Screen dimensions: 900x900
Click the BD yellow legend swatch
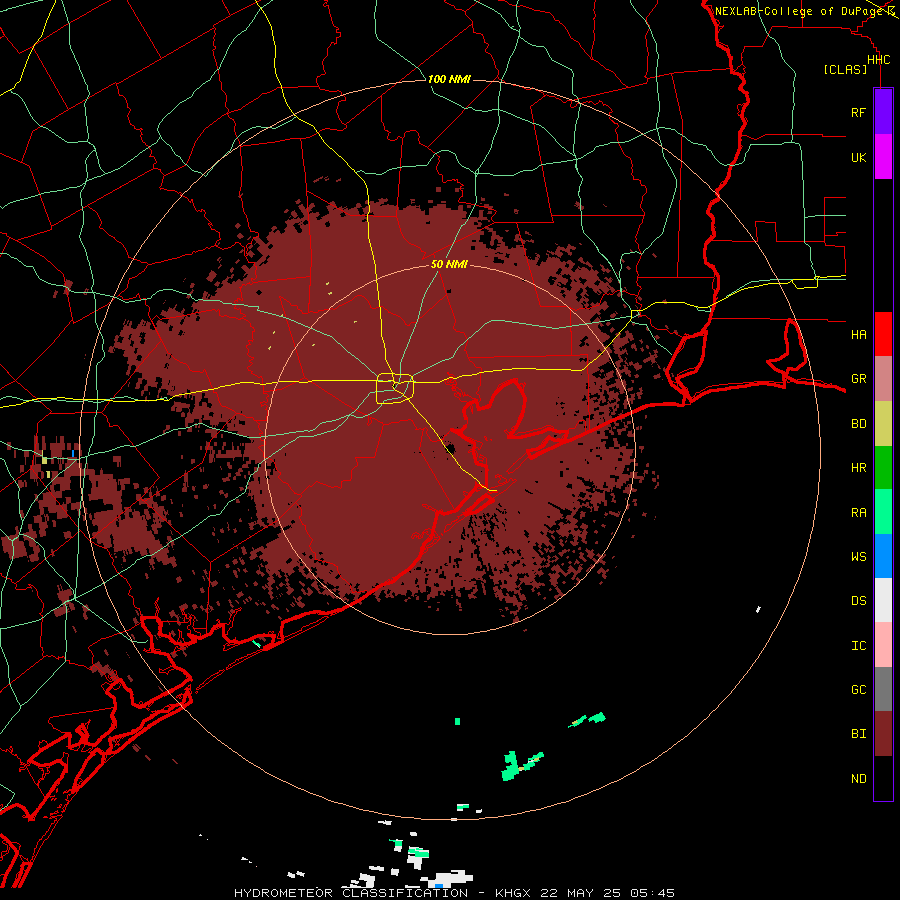[883, 424]
